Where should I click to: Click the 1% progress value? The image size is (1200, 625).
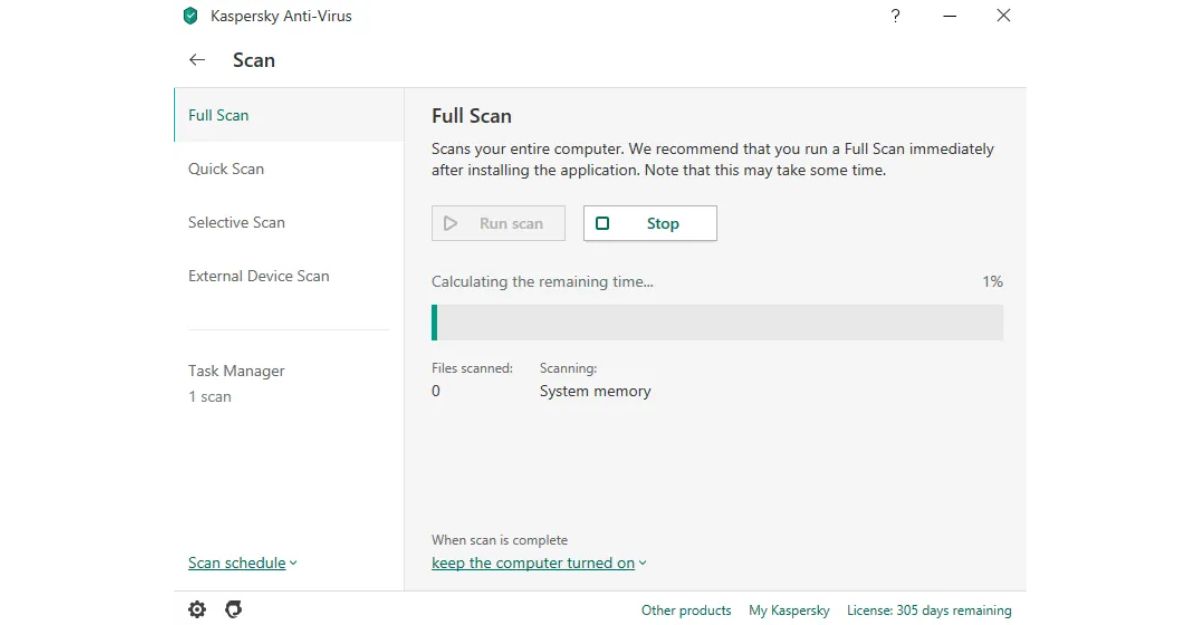992,282
